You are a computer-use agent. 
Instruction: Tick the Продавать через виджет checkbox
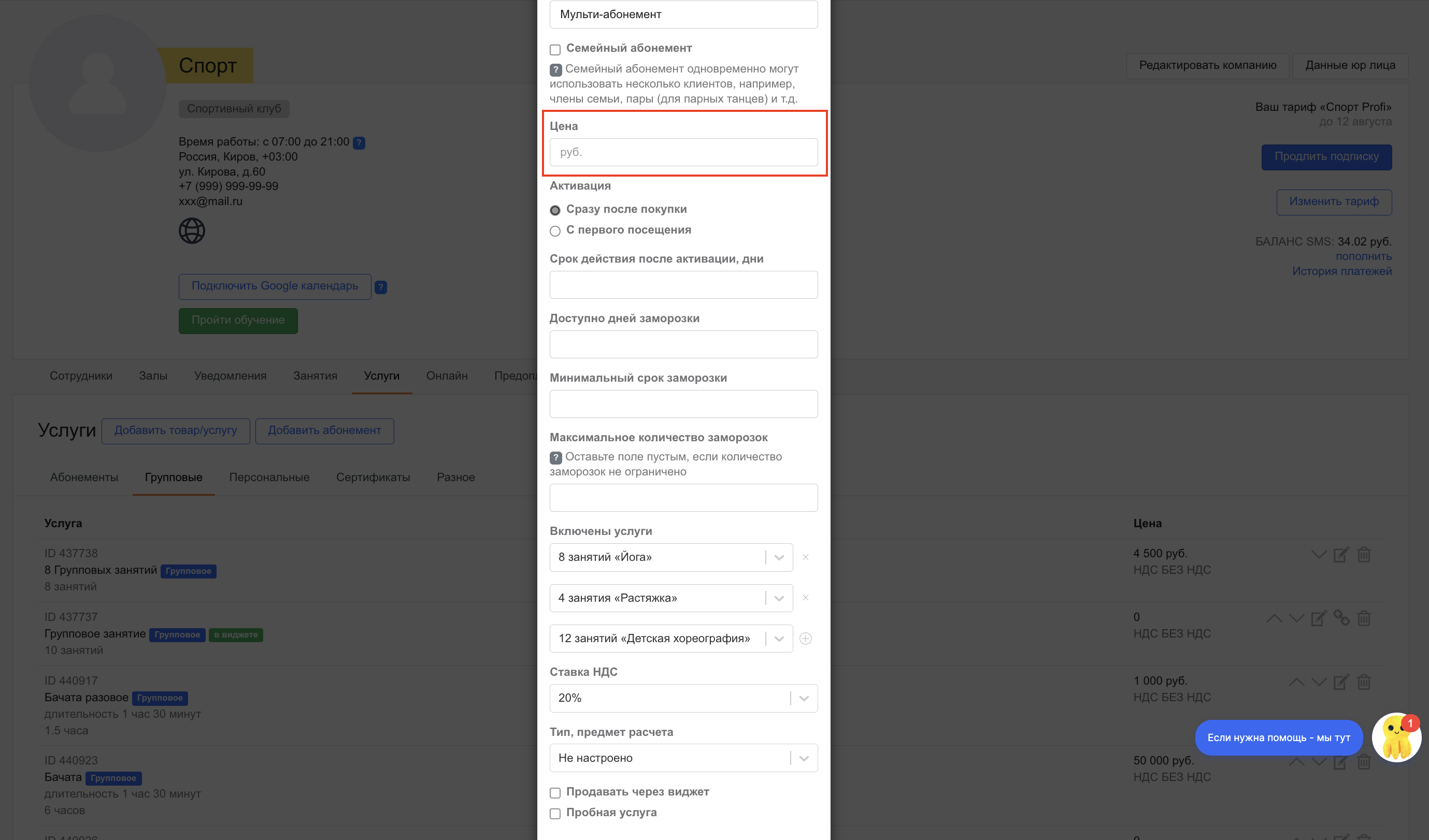[x=555, y=792]
